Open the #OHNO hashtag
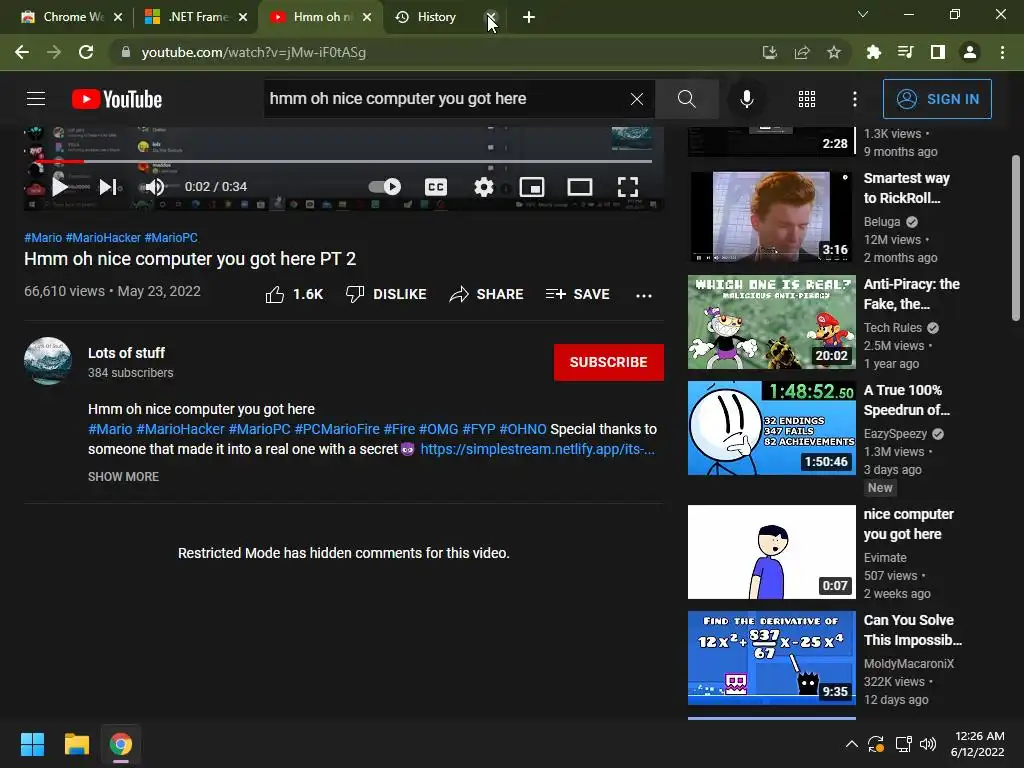 tap(523, 429)
